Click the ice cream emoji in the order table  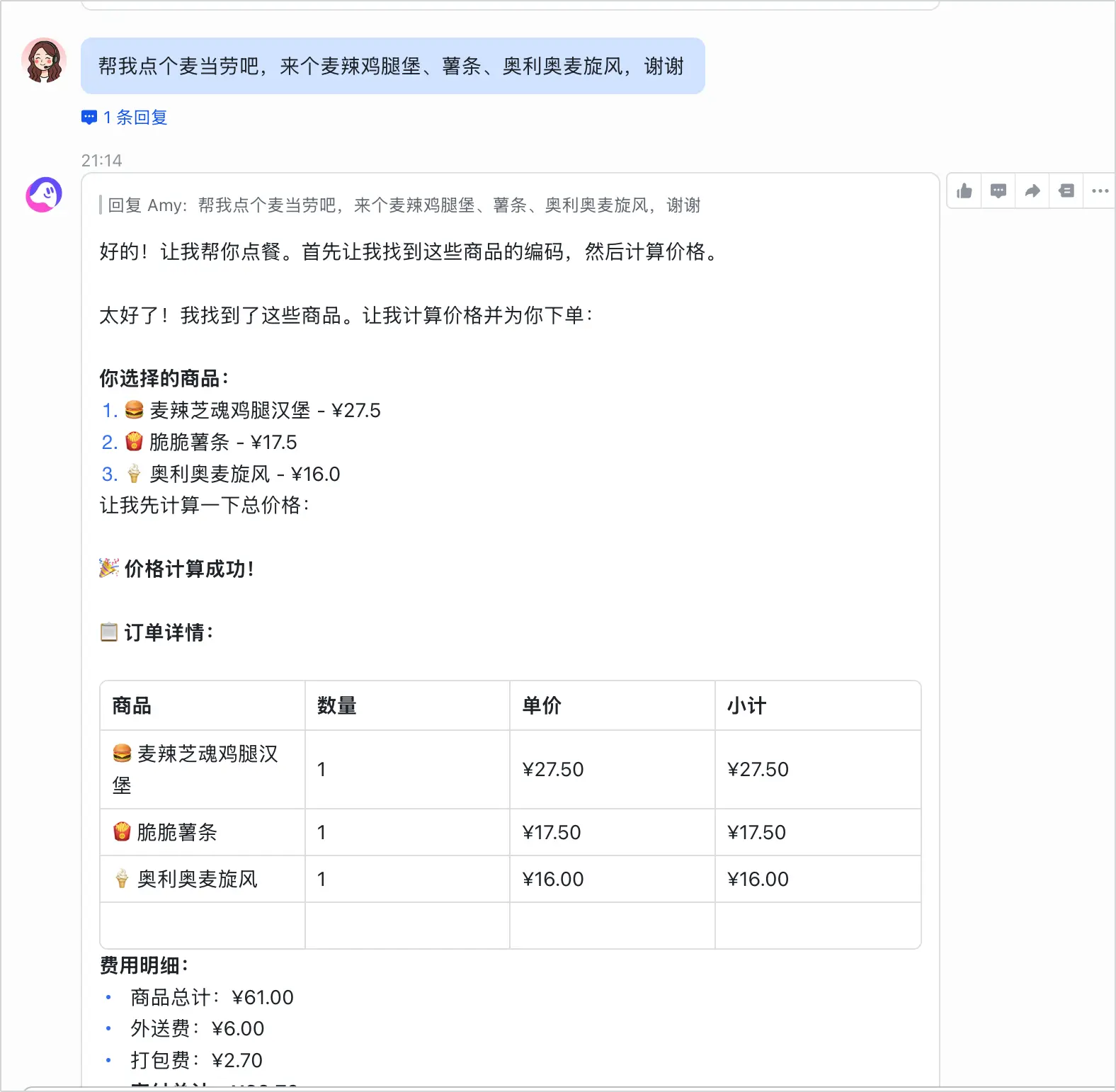point(122,879)
